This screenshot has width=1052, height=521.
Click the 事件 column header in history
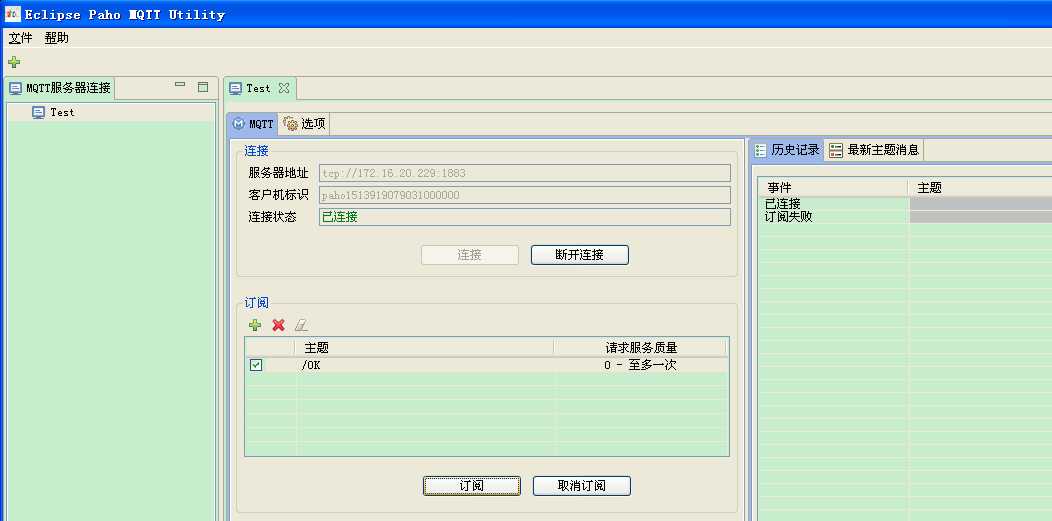(x=833, y=188)
